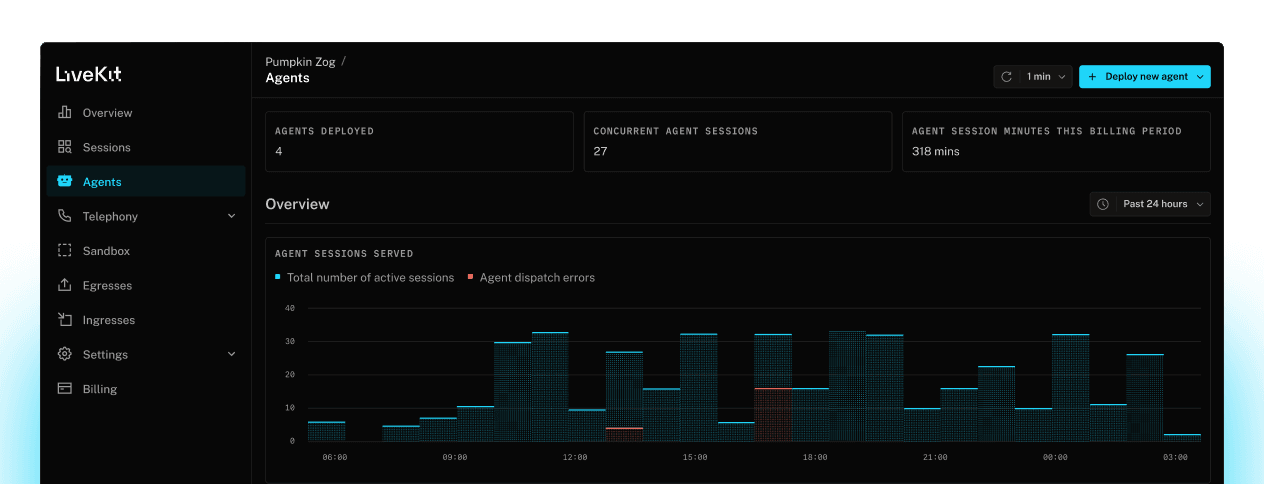Select Agents in the sidebar

[146, 182]
